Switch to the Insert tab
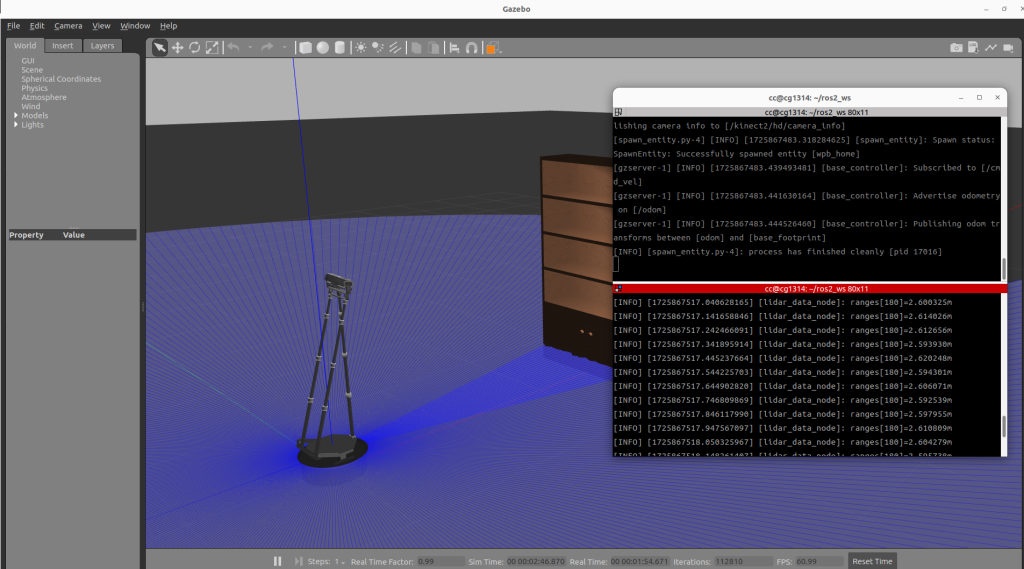 click(x=63, y=45)
